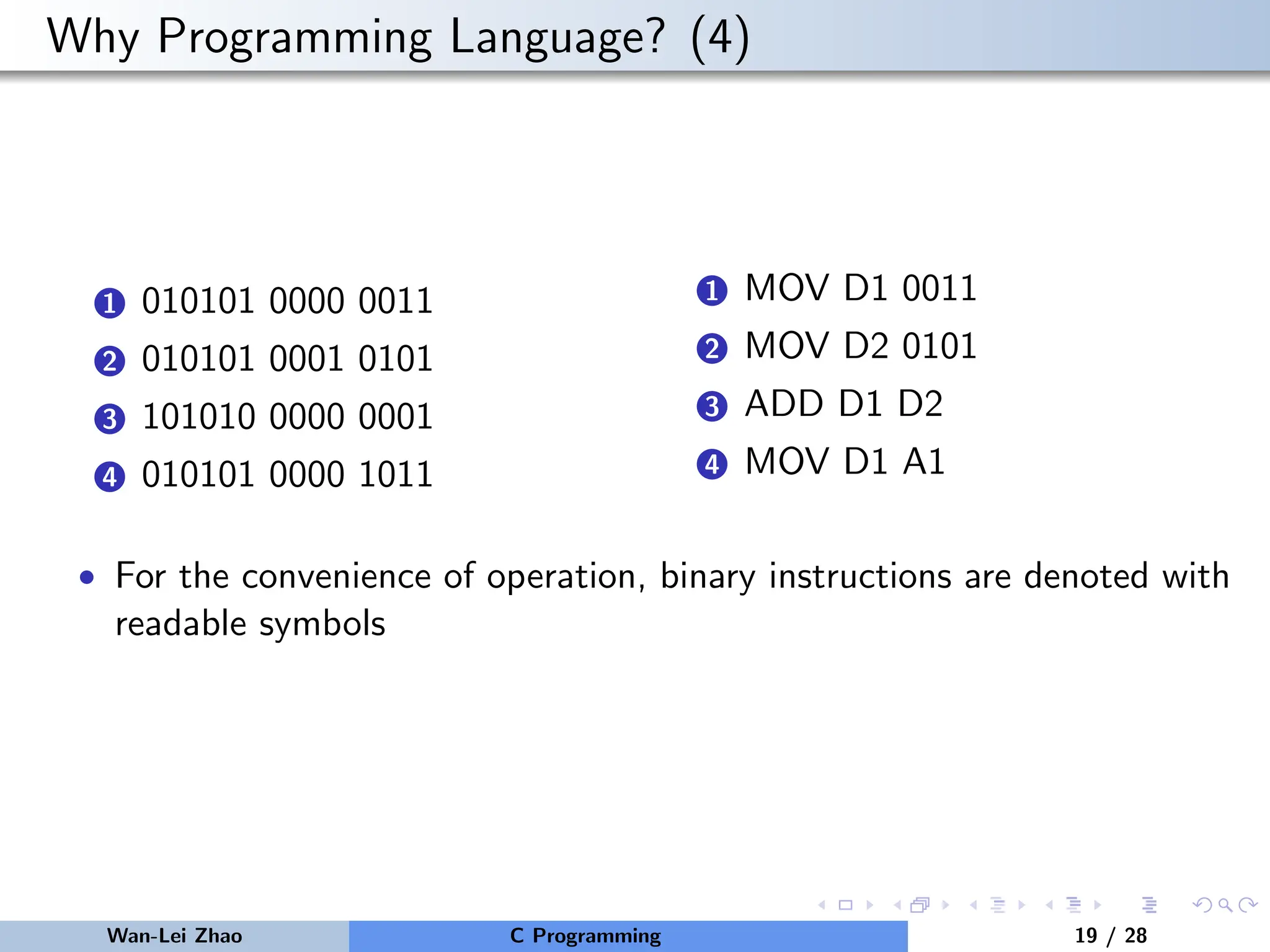The image size is (1270, 952).
Task: Click the instruction MOV D1 A1
Action: click(x=845, y=461)
